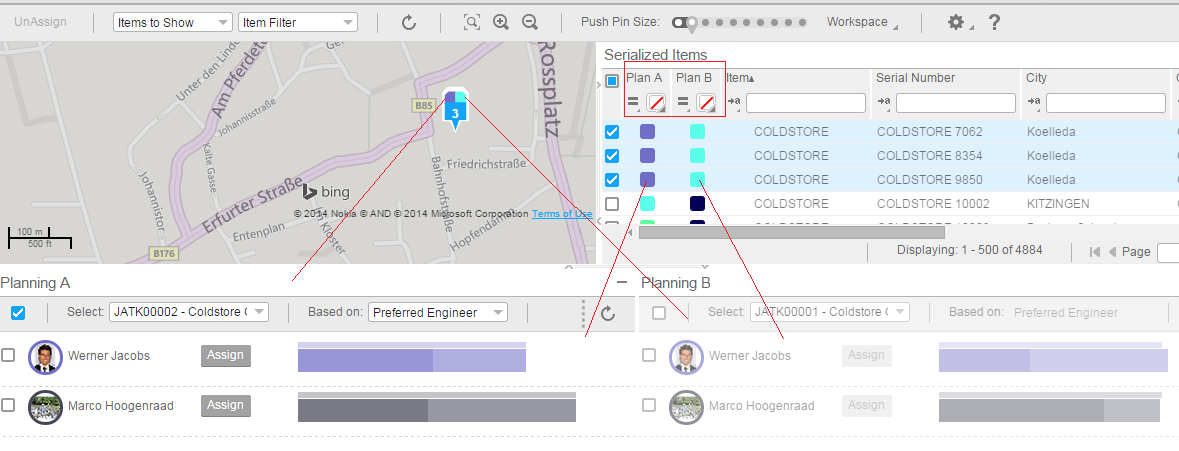
Task: Click the help question mark icon
Action: pos(994,22)
